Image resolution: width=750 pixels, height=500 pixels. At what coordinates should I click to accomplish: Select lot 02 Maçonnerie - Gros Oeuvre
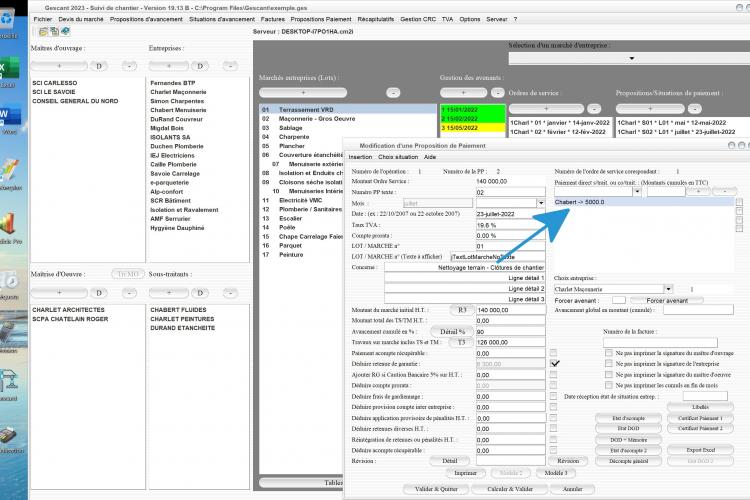[348, 119]
